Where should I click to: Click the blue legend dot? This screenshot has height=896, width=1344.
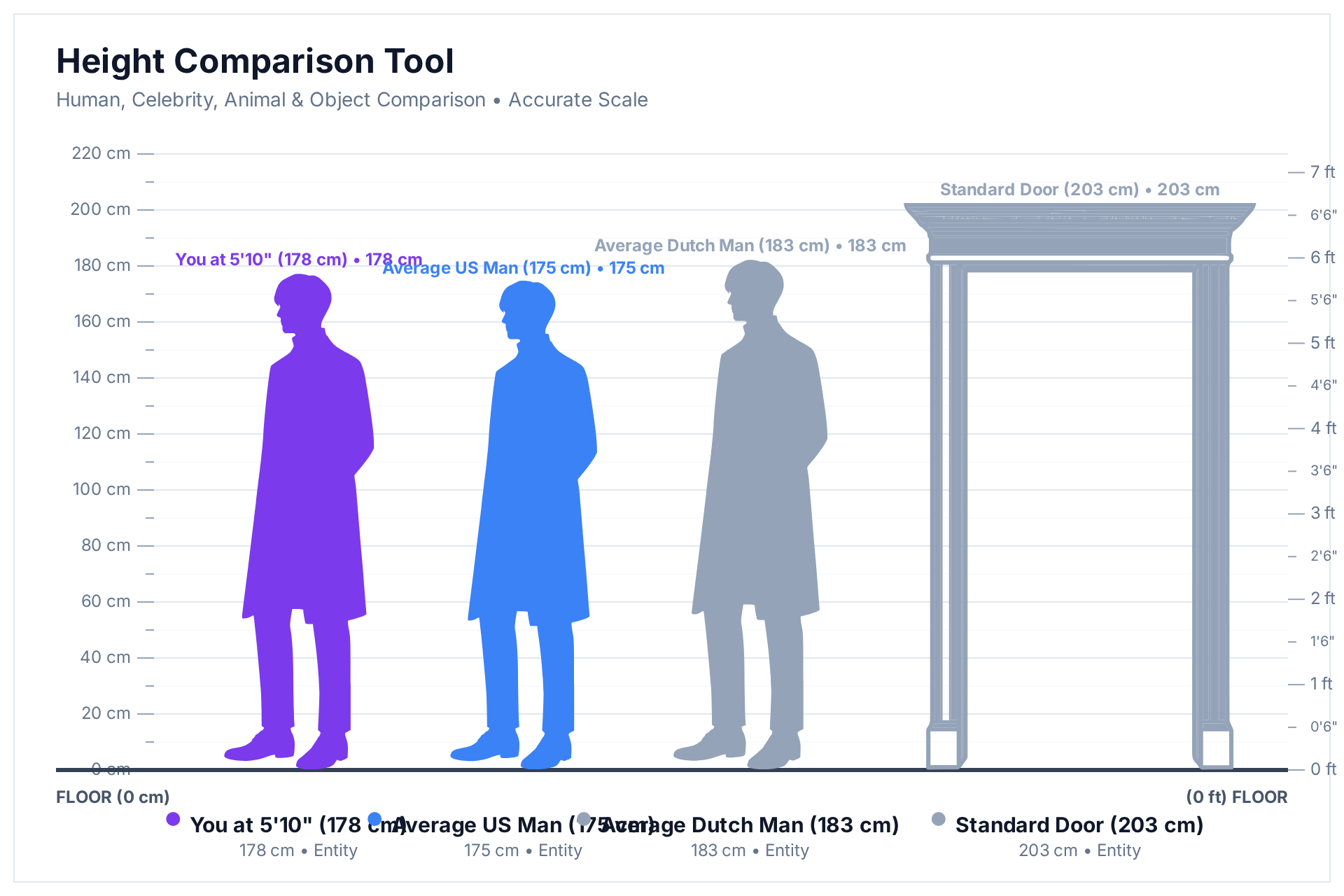coord(374,819)
